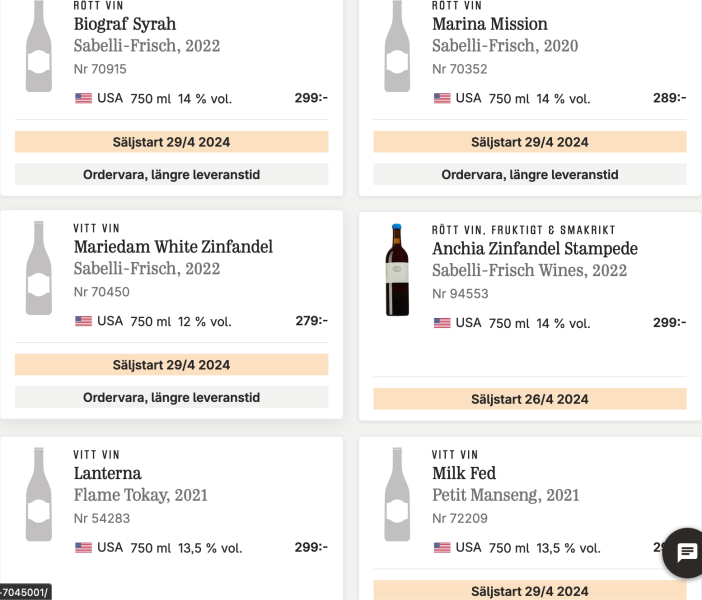
Task: Click the Anchia Zinfandel Stampede bottle image
Action: pos(397,270)
